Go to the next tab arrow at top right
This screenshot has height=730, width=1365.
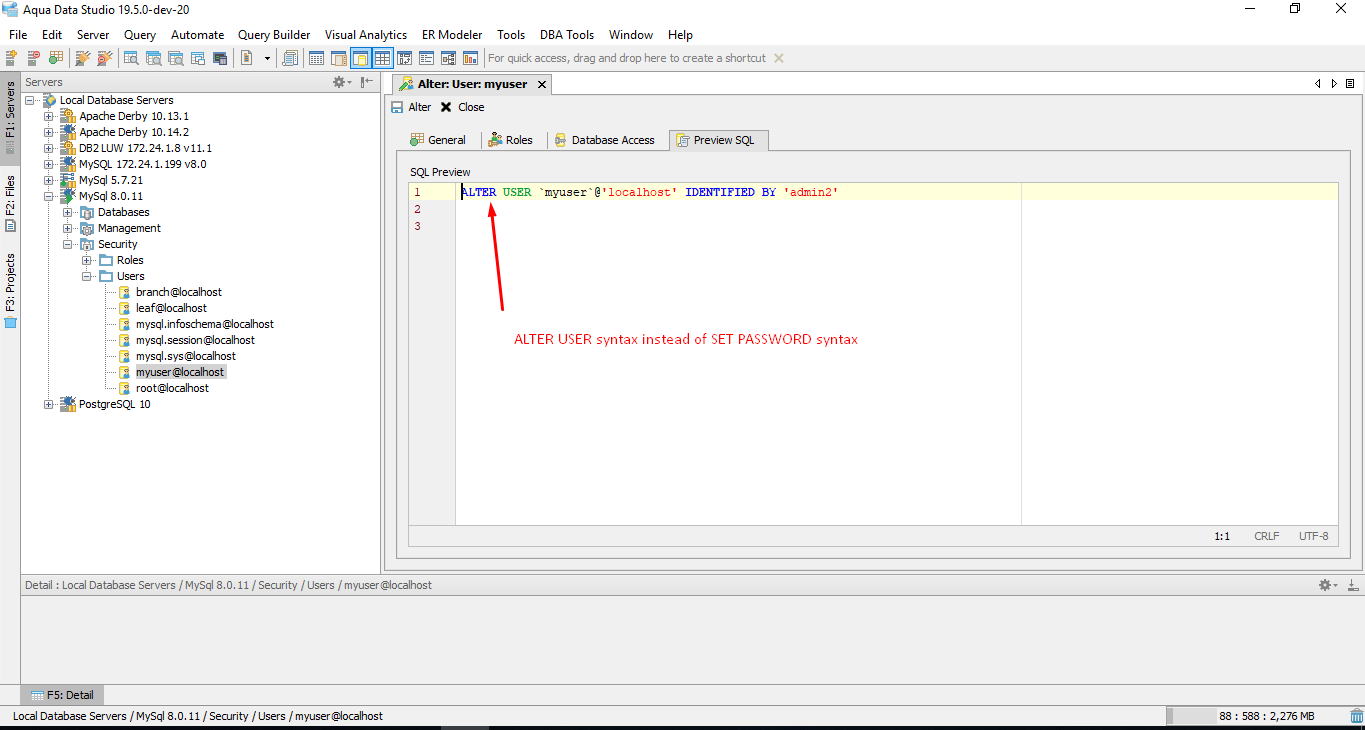[x=1334, y=84]
